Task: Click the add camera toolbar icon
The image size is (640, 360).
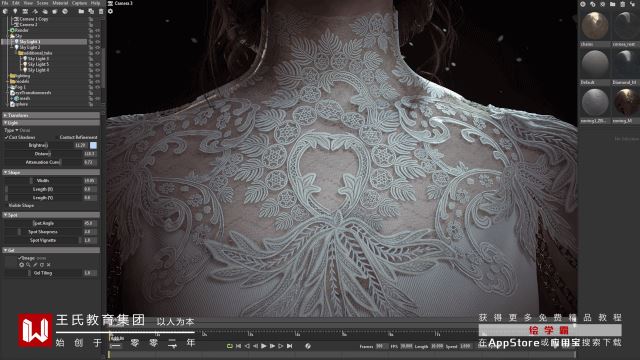Action: 25,11
